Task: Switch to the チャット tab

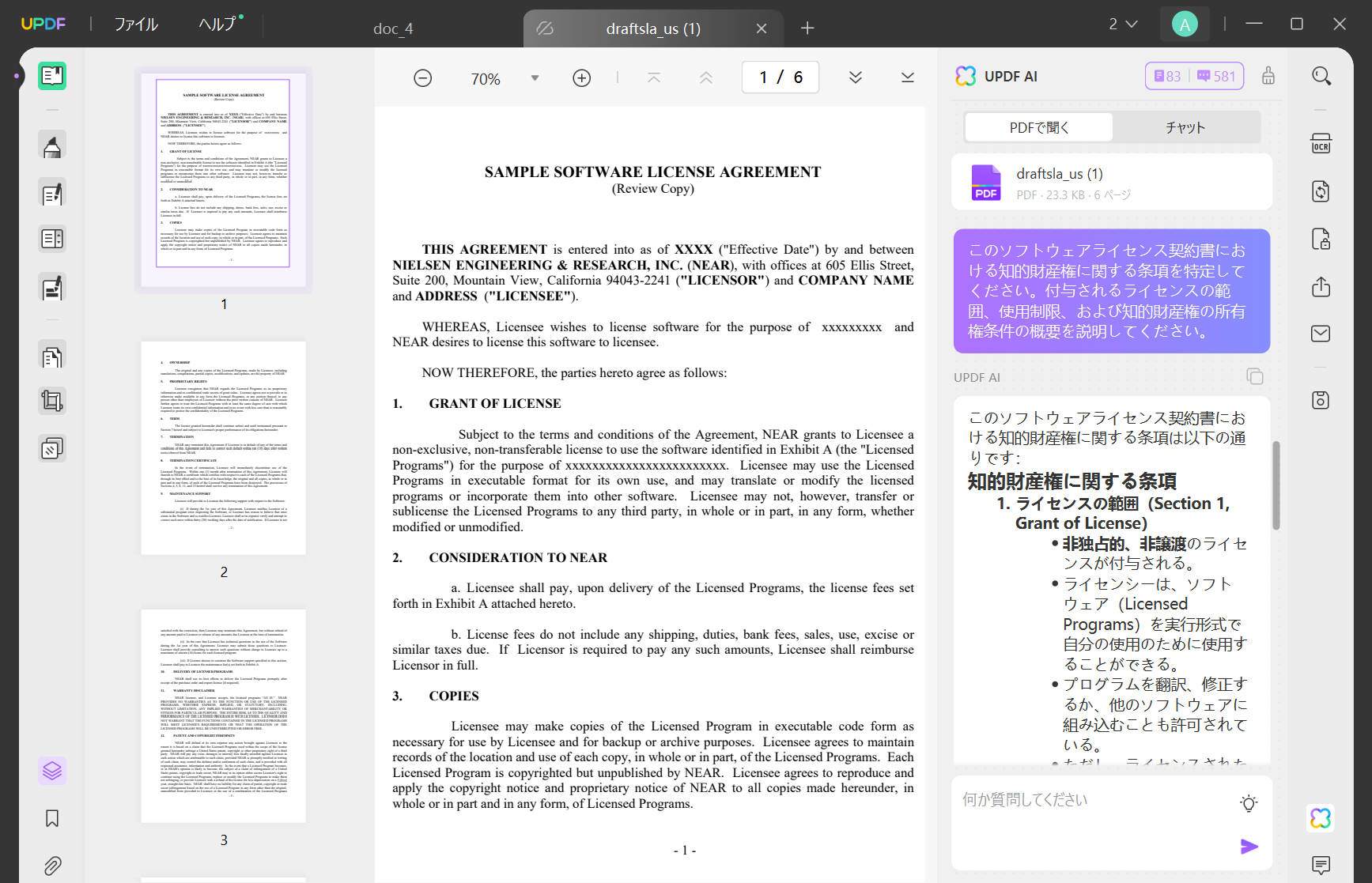Action: coord(1185,127)
